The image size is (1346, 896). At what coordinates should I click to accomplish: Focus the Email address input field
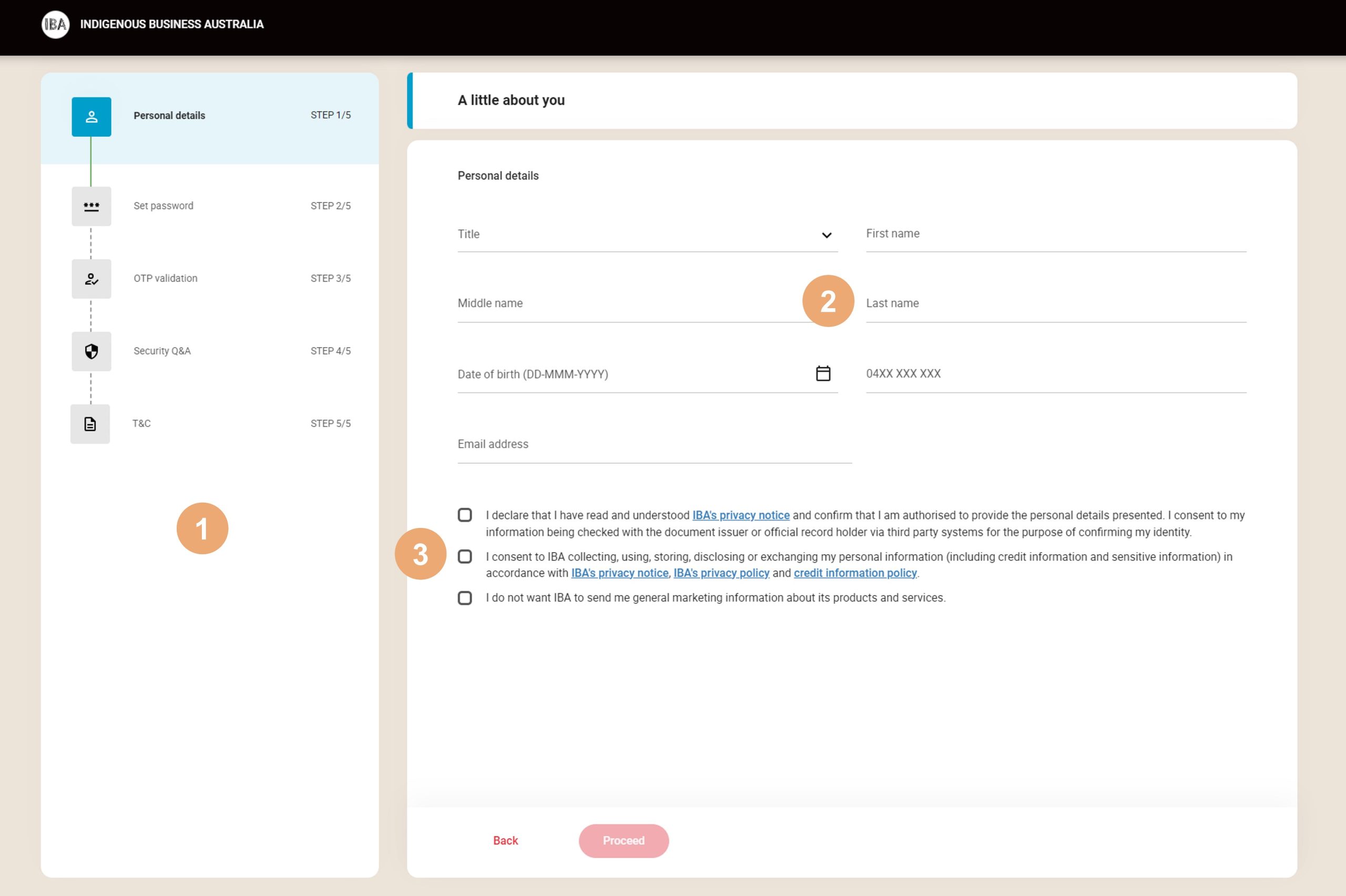pos(654,444)
